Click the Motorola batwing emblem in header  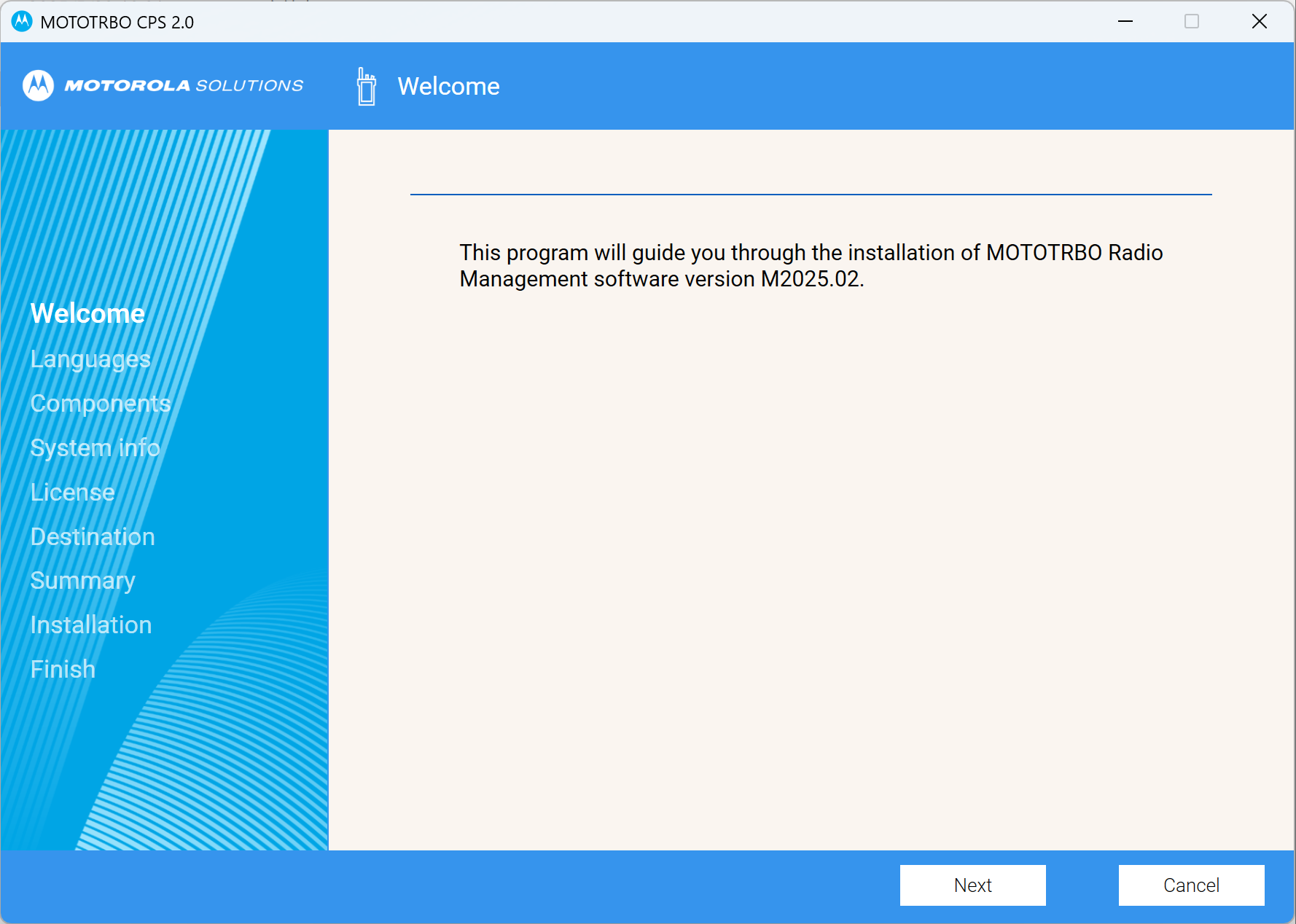[x=38, y=85]
